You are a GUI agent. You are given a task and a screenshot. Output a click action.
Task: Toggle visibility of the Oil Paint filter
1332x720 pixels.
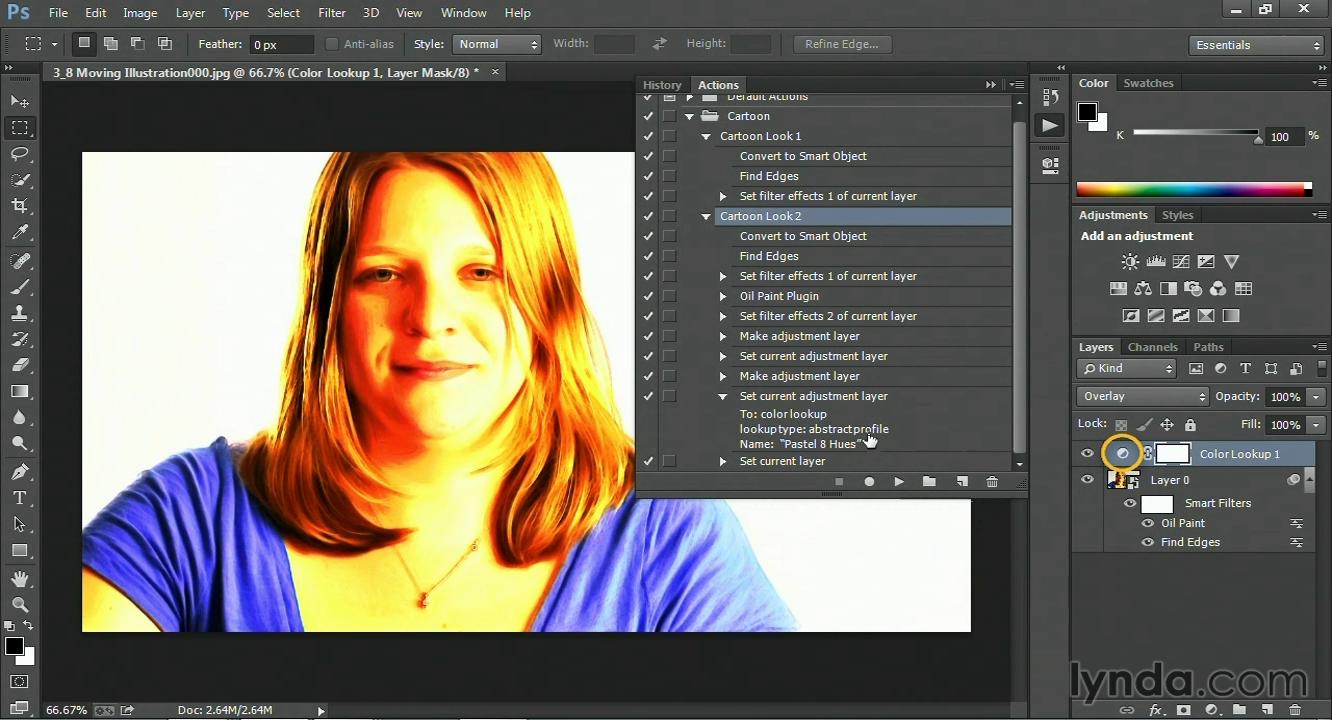click(x=1148, y=523)
